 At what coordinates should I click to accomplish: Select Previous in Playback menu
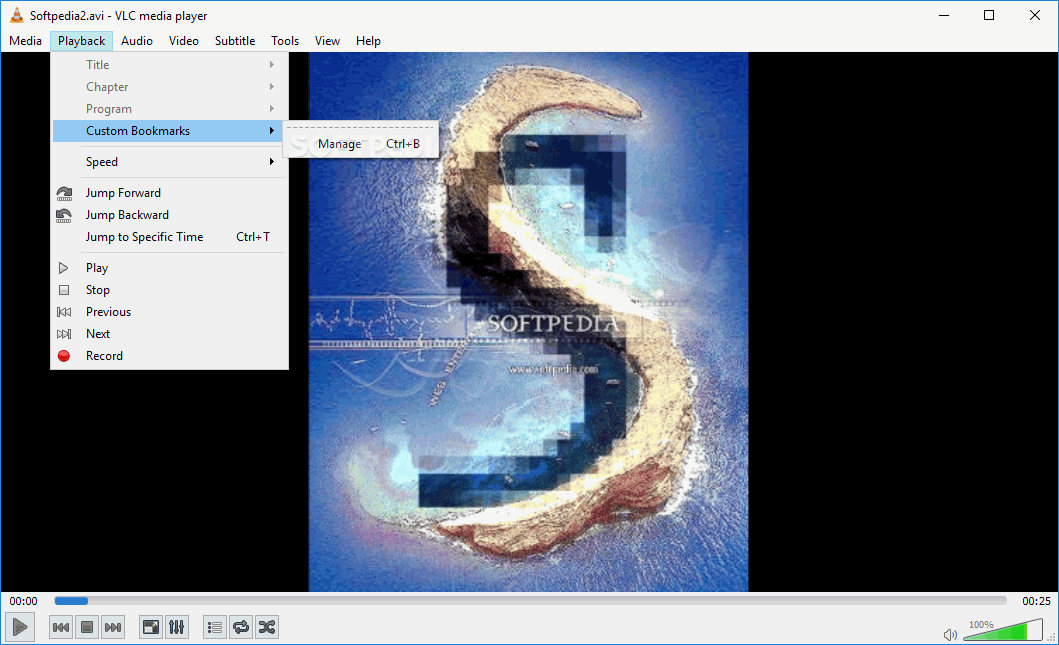[x=169, y=312]
